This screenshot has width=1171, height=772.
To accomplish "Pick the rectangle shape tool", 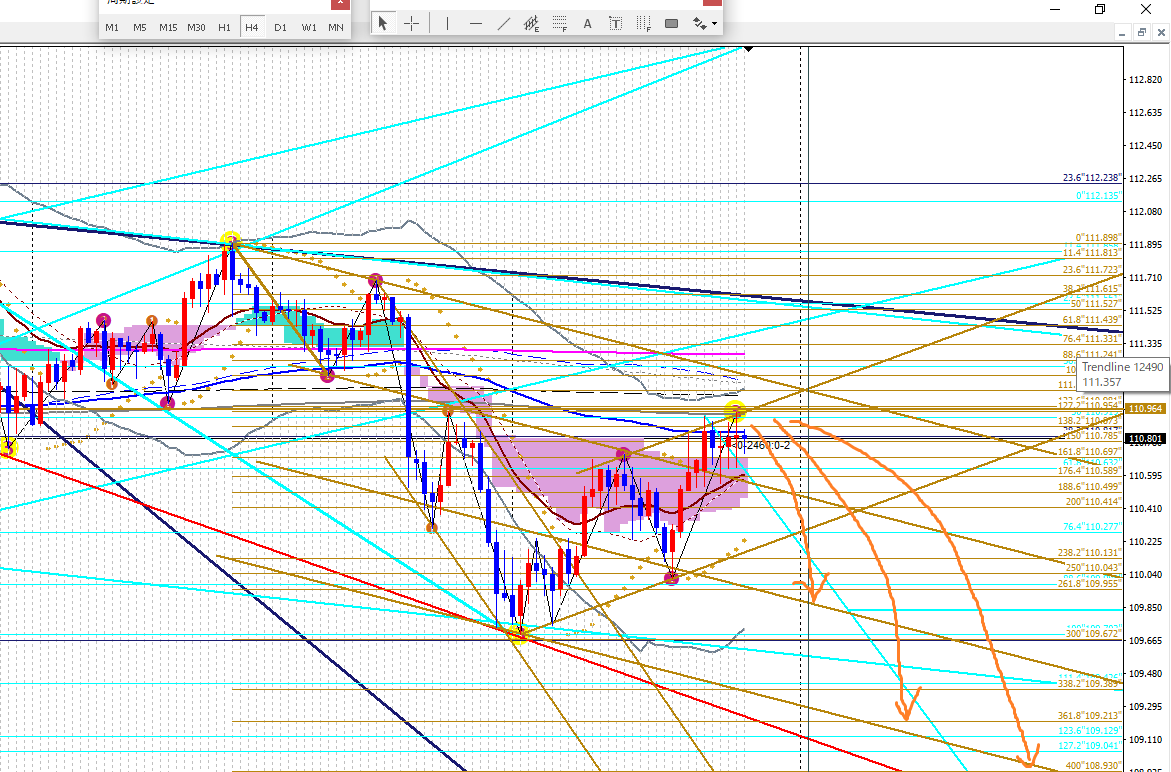I will click(x=671, y=24).
